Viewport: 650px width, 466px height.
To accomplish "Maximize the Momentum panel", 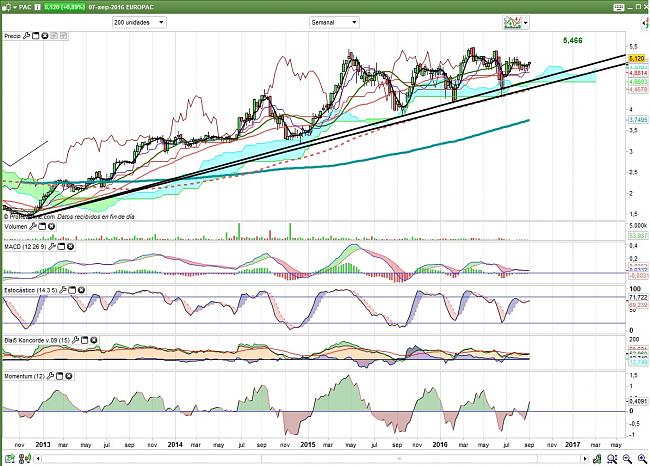I will point(59,376).
